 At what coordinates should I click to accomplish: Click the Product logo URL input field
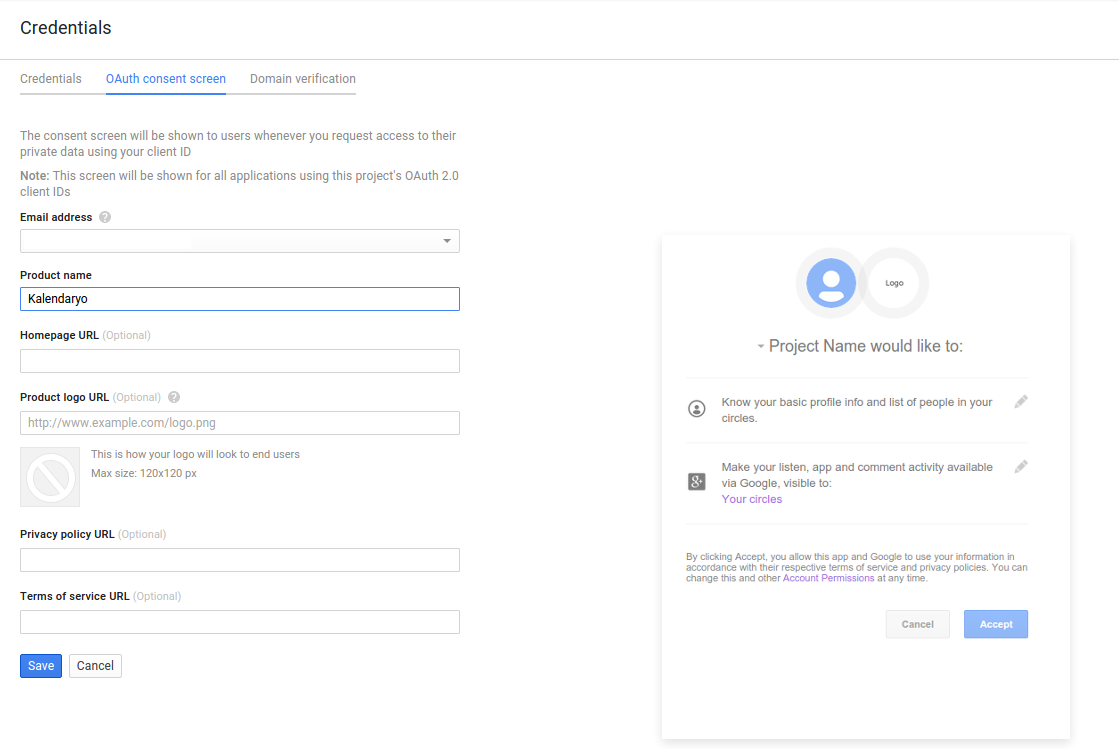(x=240, y=423)
